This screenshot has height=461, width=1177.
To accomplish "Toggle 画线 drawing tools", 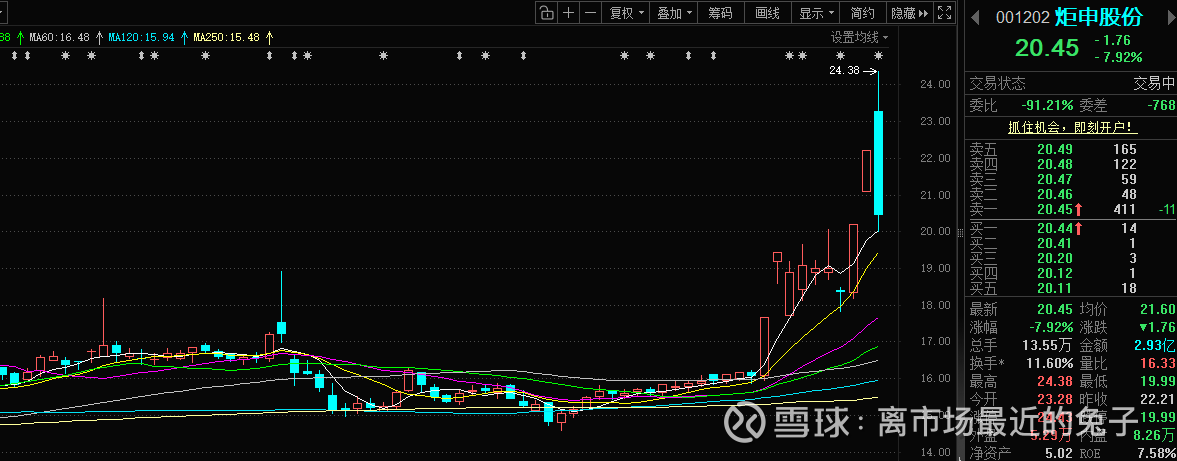I will (x=767, y=12).
